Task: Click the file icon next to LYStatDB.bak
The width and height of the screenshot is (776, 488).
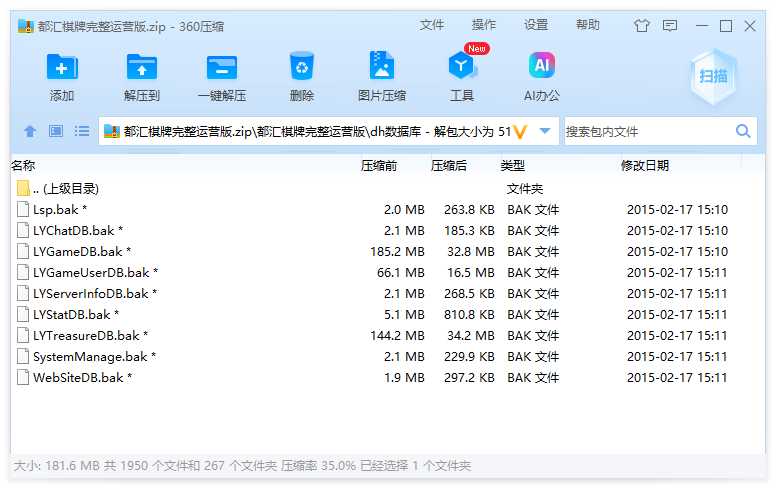Action: click(x=23, y=314)
